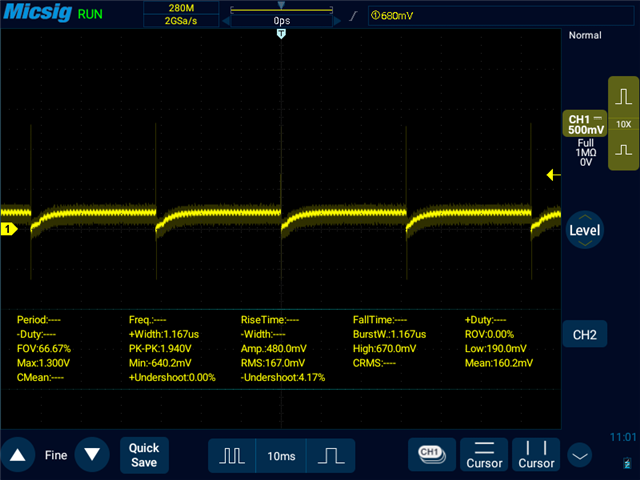Select the CRMS measurement readout
The height and width of the screenshot is (480, 640).
pos(374,363)
